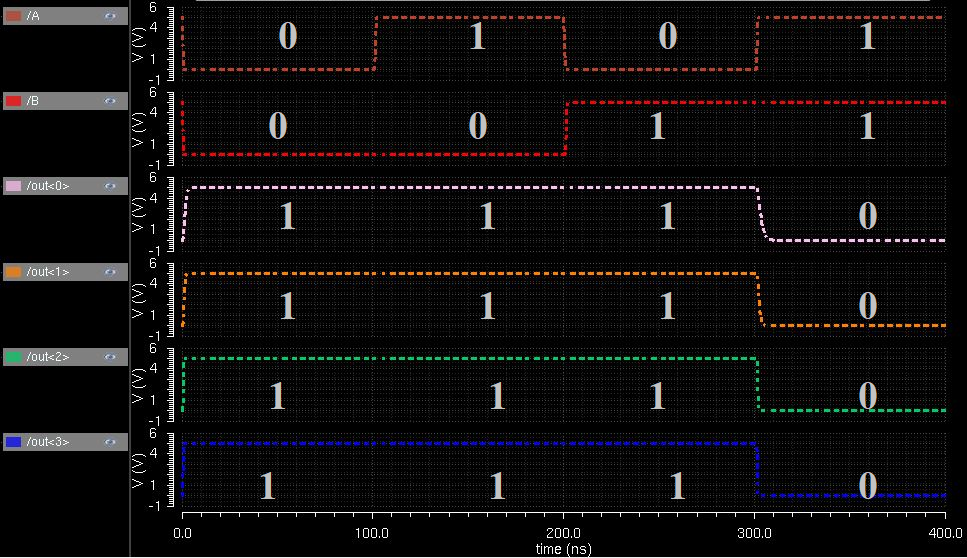Click the 300.0 time axis label
967x558 pixels.
tap(754, 533)
